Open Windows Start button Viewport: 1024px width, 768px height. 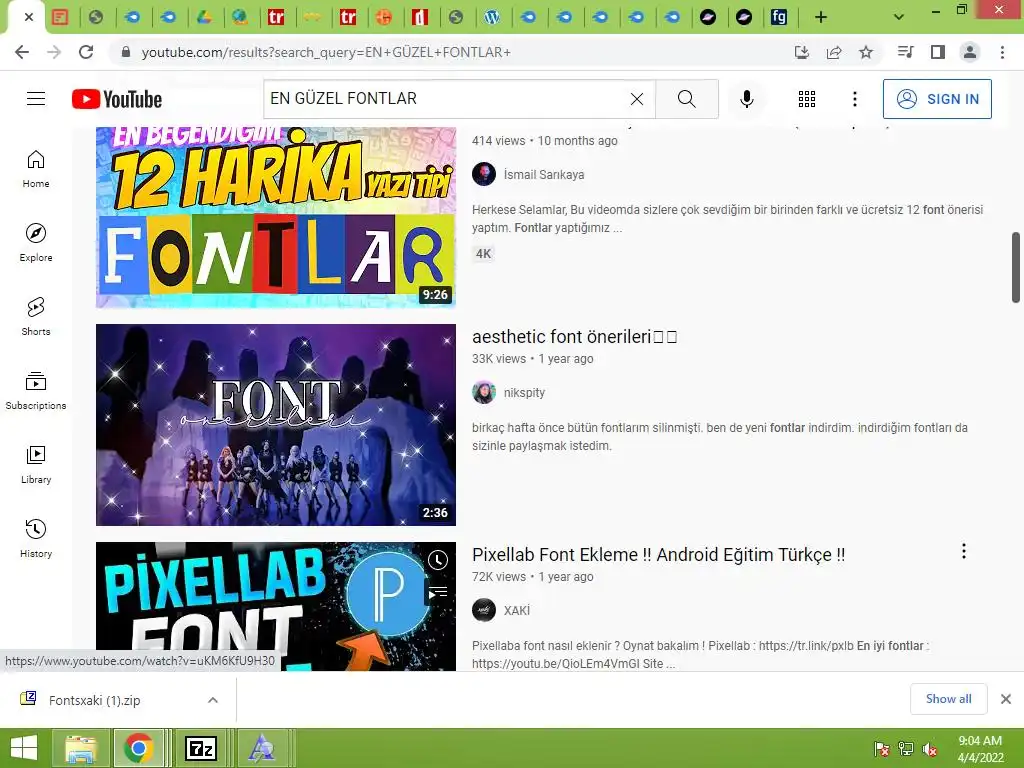(x=24, y=748)
